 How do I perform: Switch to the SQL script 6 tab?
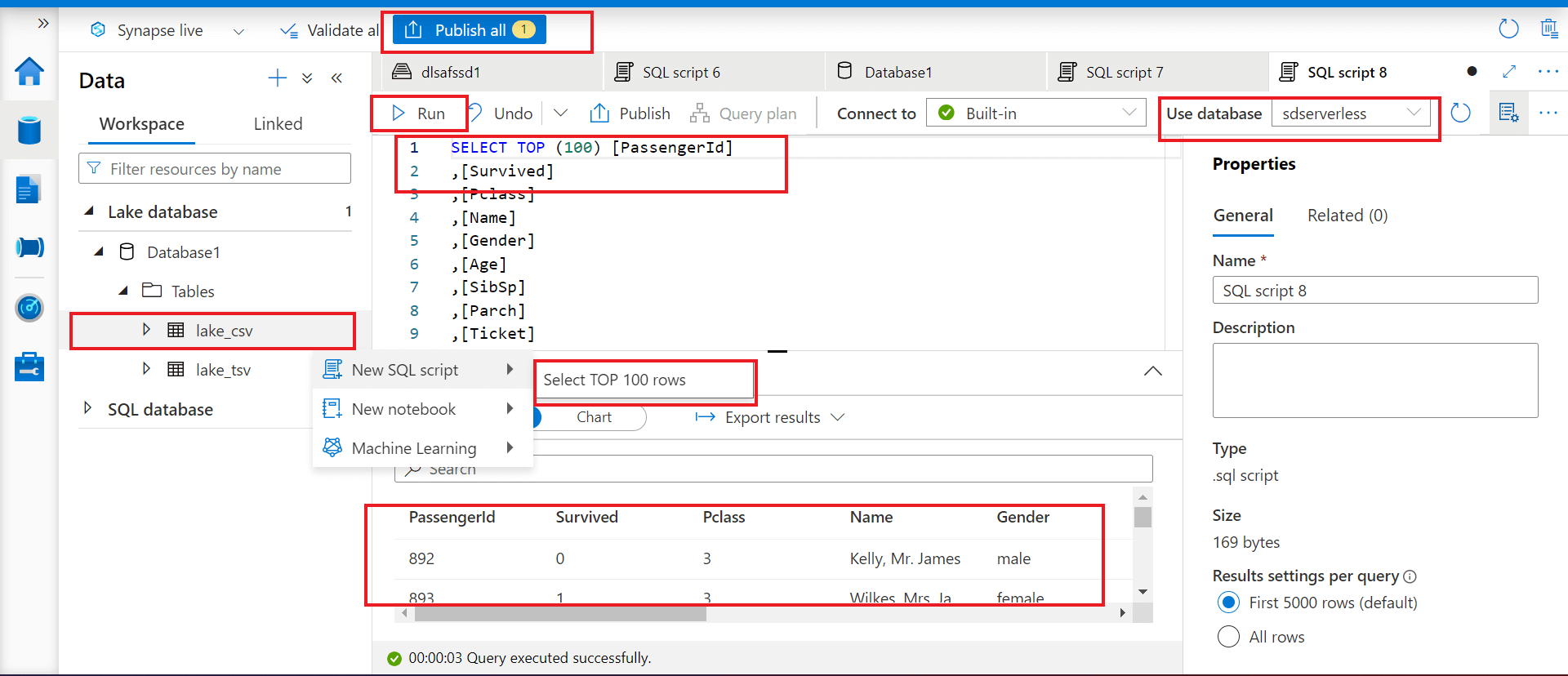714,72
